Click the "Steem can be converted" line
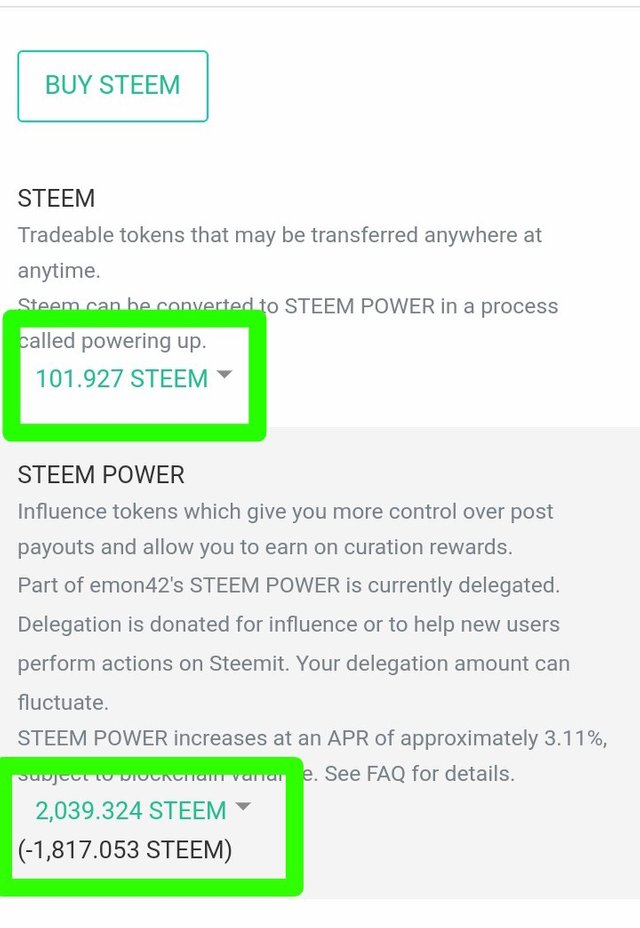 287,306
